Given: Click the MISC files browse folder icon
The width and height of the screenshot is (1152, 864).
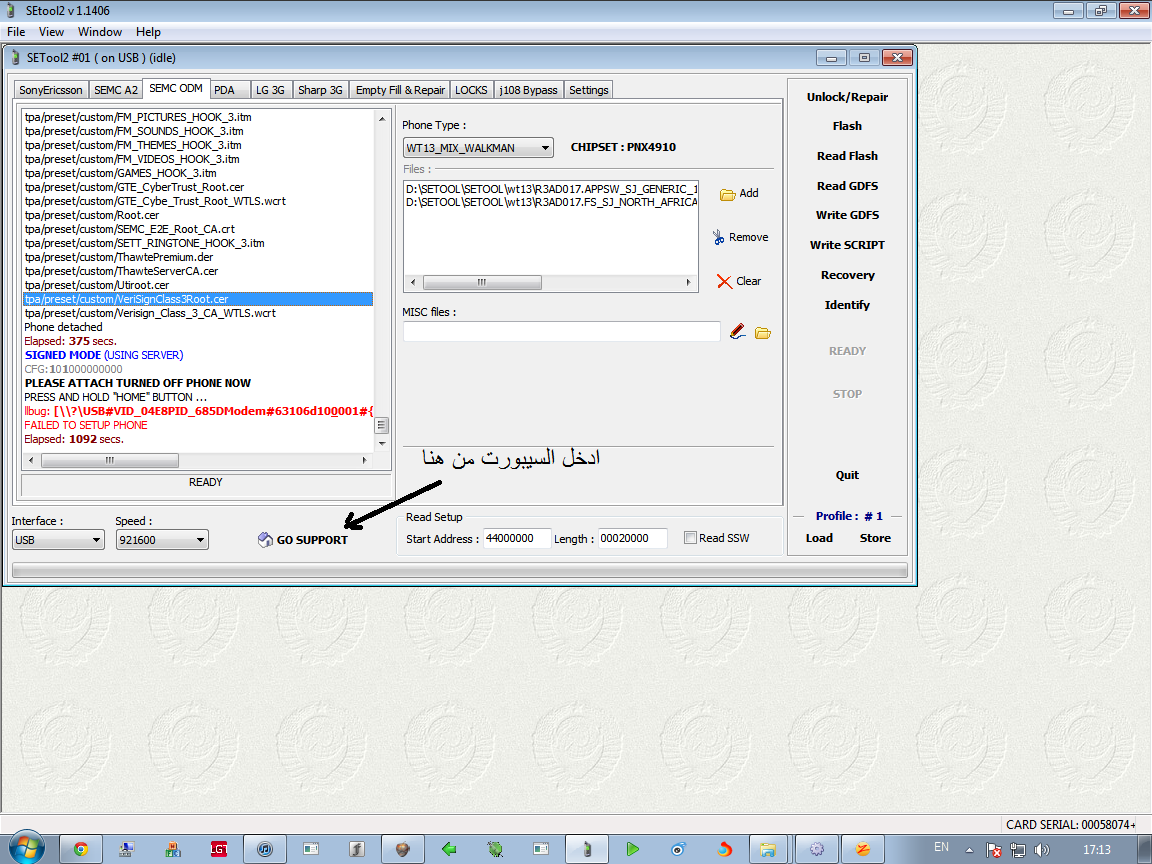Looking at the screenshot, I should [x=763, y=333].
